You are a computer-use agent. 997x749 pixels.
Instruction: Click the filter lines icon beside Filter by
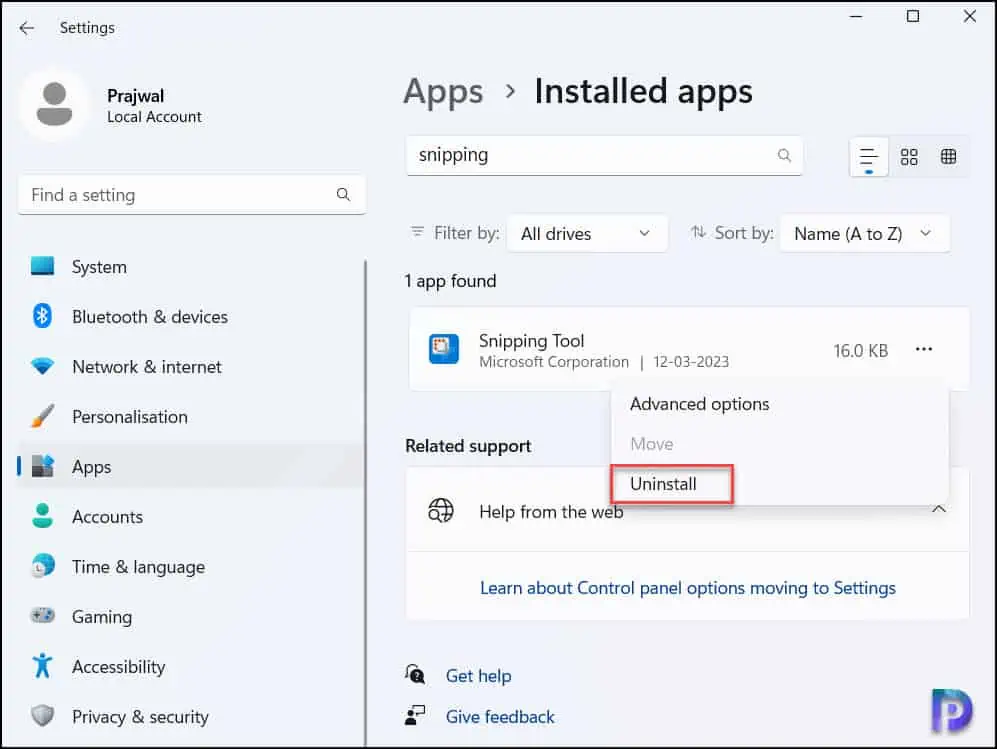pos(417,232)
